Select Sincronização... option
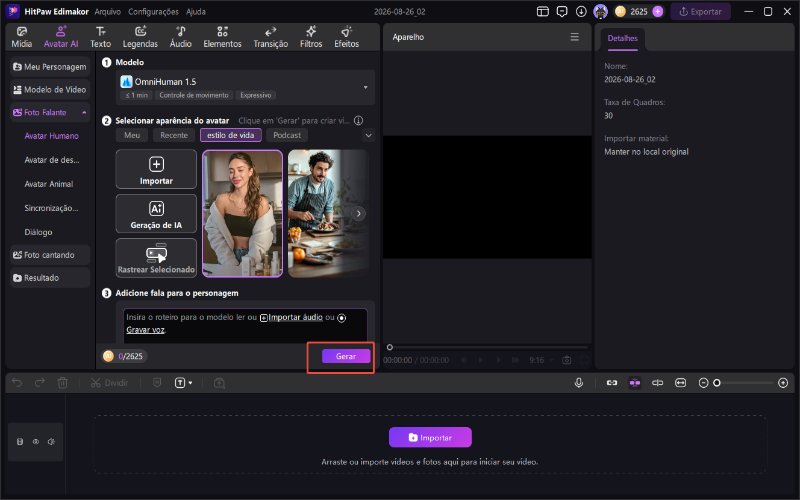Viewport: 800px width, 500px height. click(x=52, y=208)
